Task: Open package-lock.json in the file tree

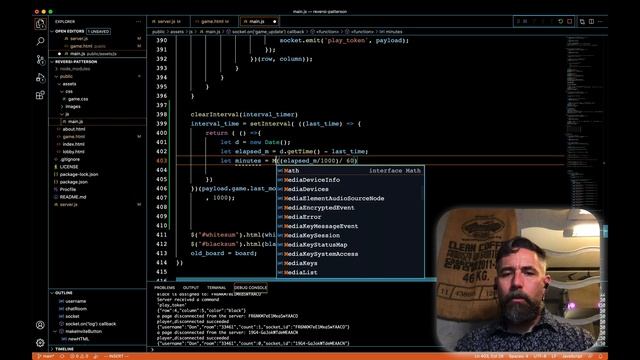Action: click(78, 174)
